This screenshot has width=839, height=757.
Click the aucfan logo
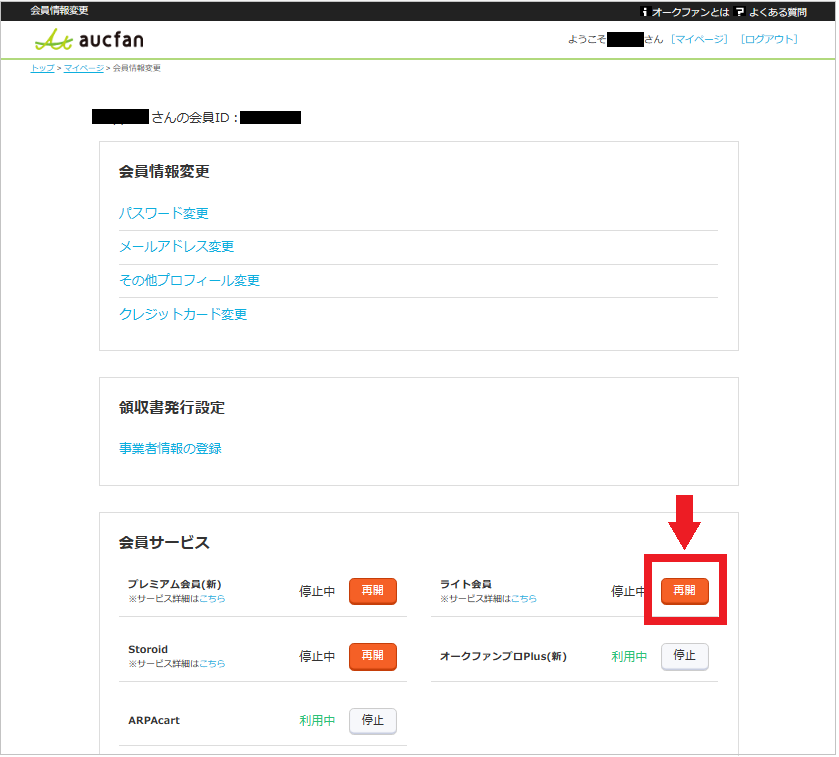[x=89, y=40]
